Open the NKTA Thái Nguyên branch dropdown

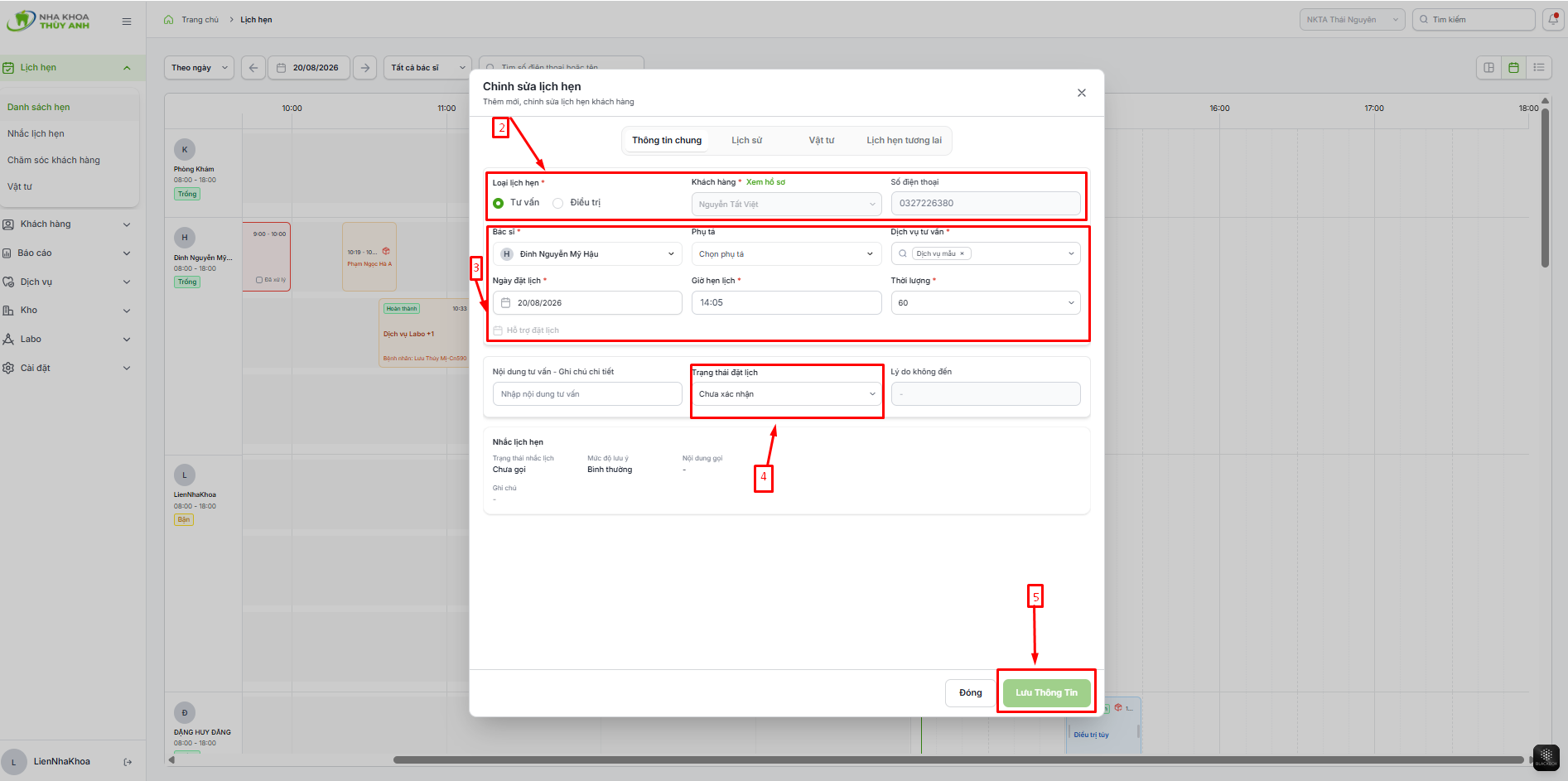tap(1352, 20)
